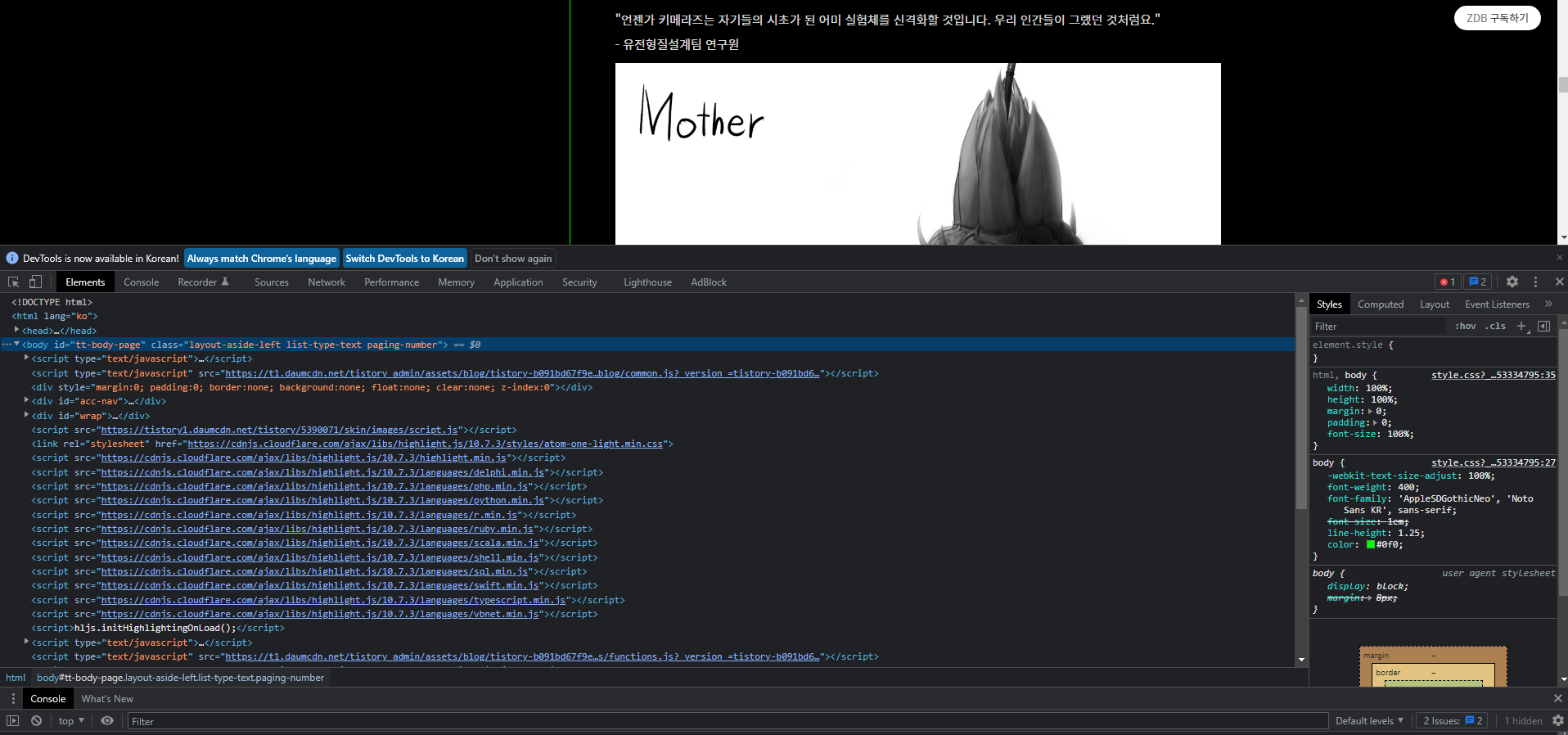
Task: Expand the wrap div node
Action: 26,414
